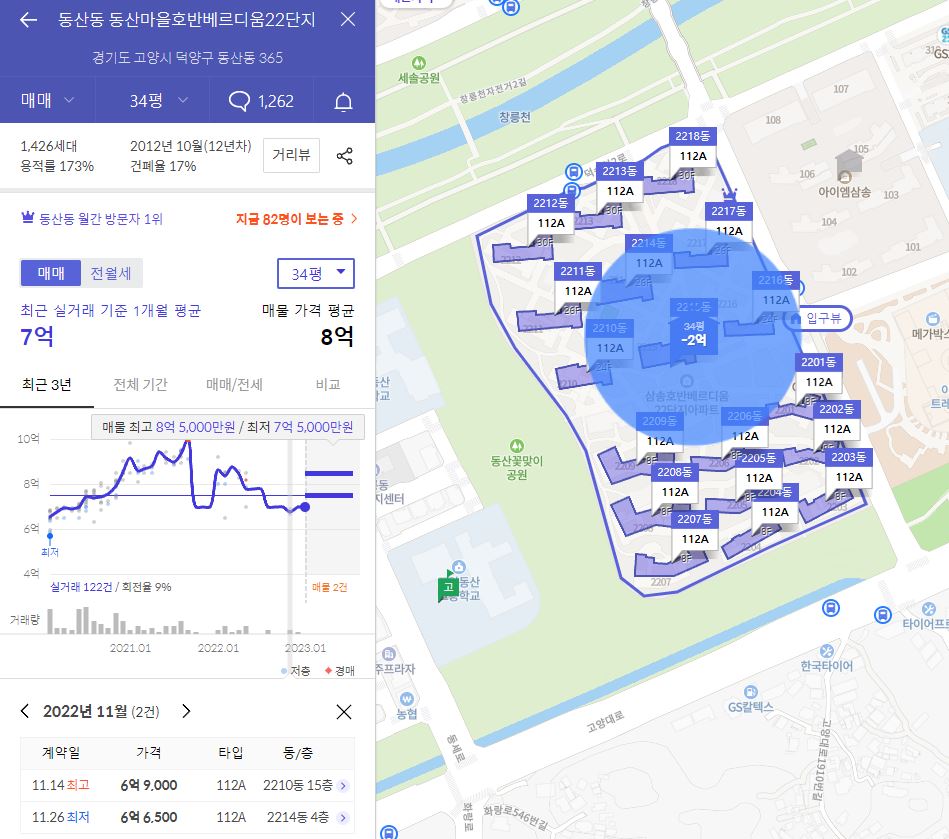Click the latest price point on chart
The image size is (949, 839).
click(x=305, y=507)
